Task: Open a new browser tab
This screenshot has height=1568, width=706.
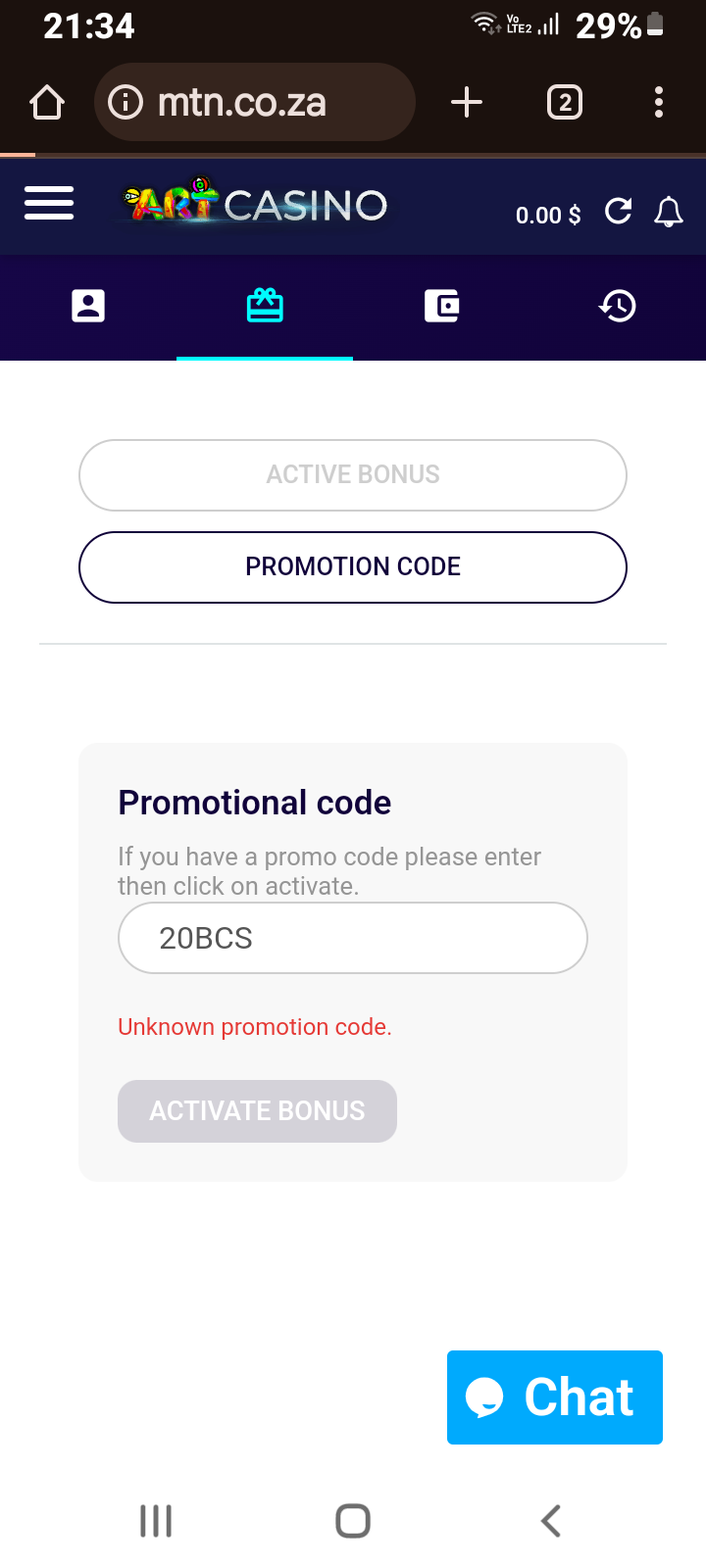Action: pyautogui.click(x=467, y=102)
